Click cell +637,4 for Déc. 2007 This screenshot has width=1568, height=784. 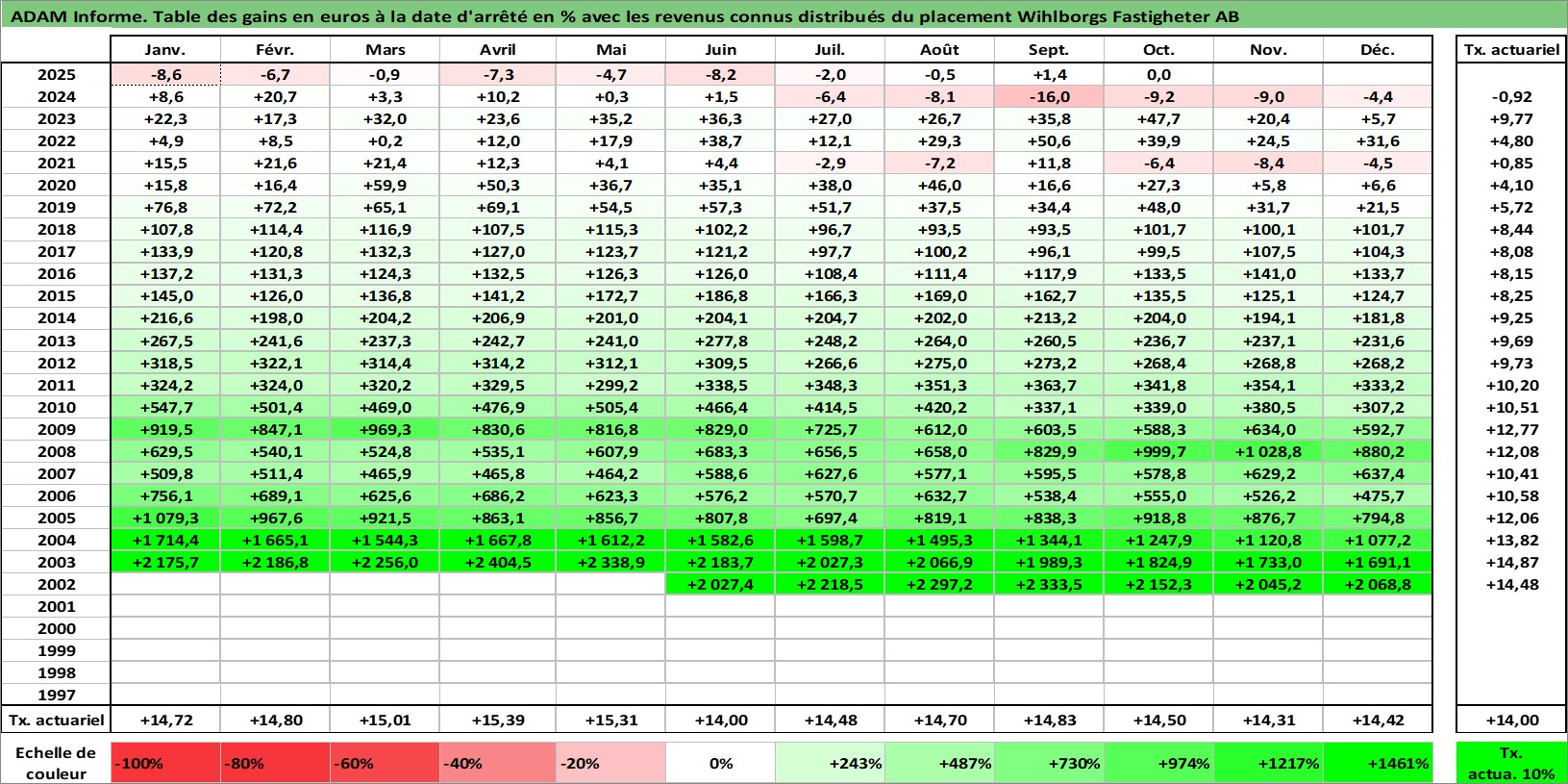coord(1378,473)
